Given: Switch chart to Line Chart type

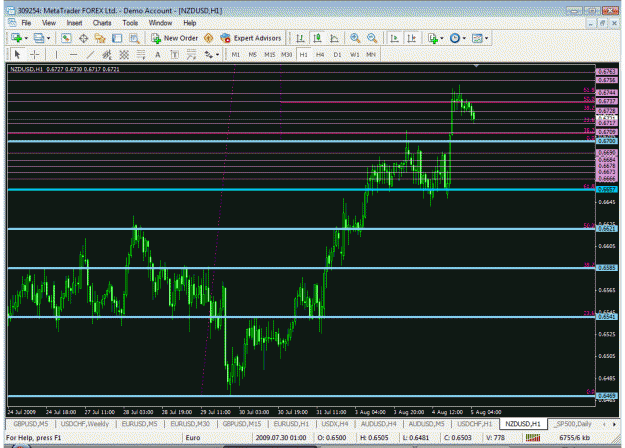Looking at the screenshot, I should [334, 38].
